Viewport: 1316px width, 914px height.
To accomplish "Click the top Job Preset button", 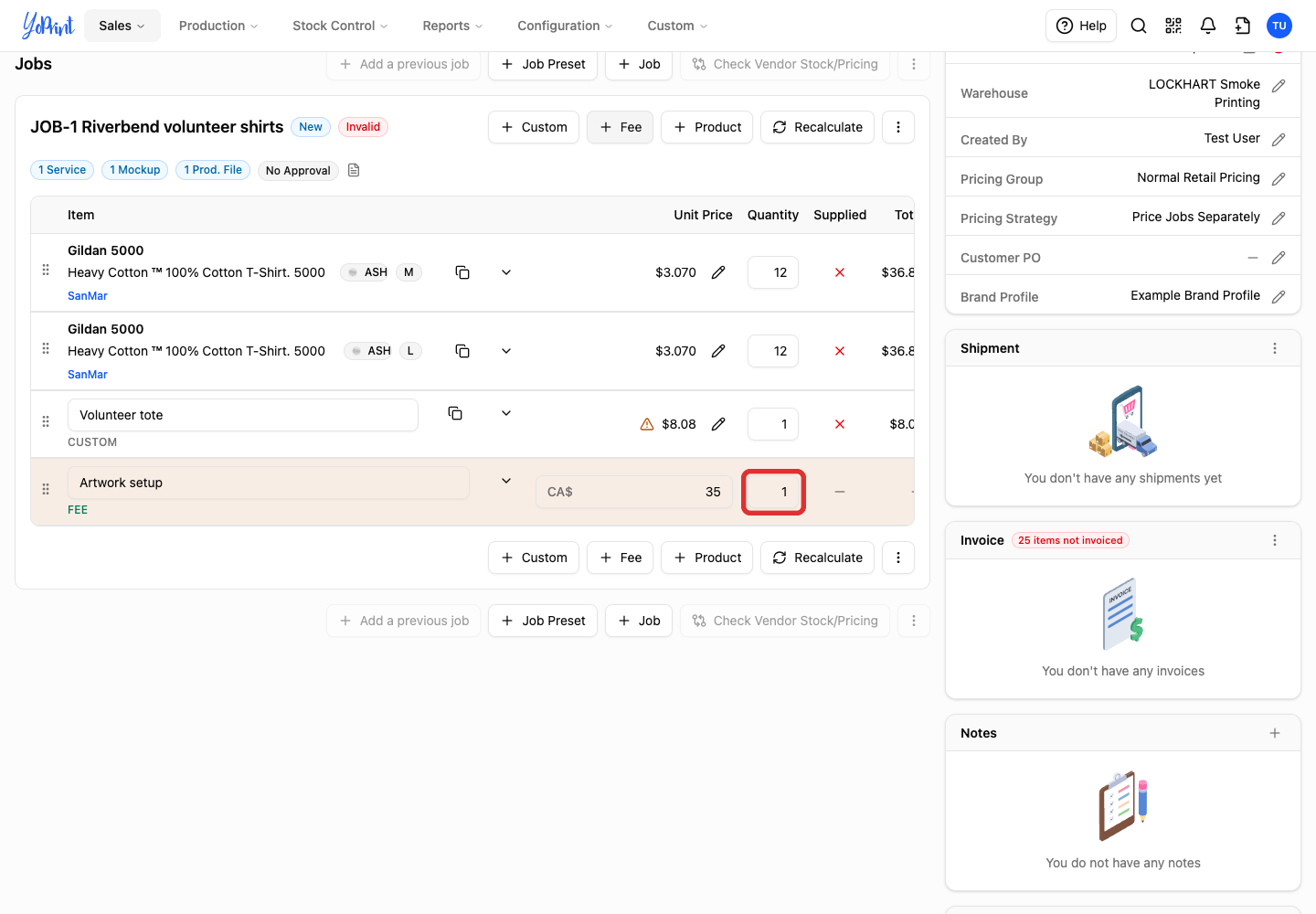I will [x=543, y=64].
